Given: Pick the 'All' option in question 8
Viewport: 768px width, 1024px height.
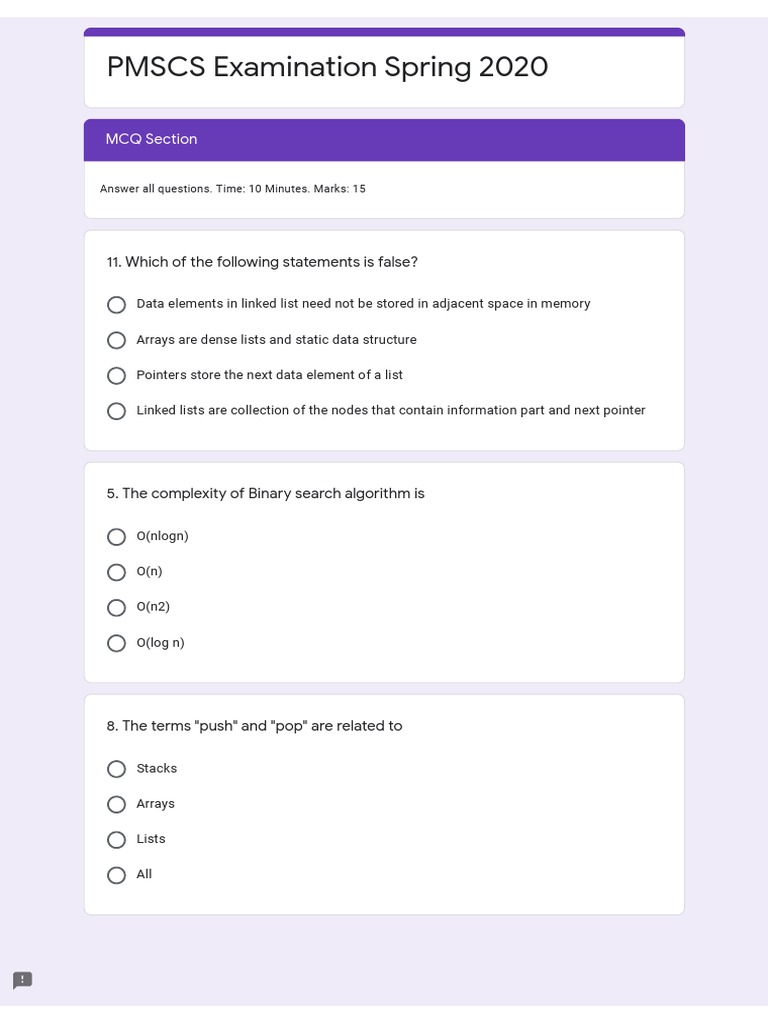Looking at the screenshot, I should tap(117, 875).
